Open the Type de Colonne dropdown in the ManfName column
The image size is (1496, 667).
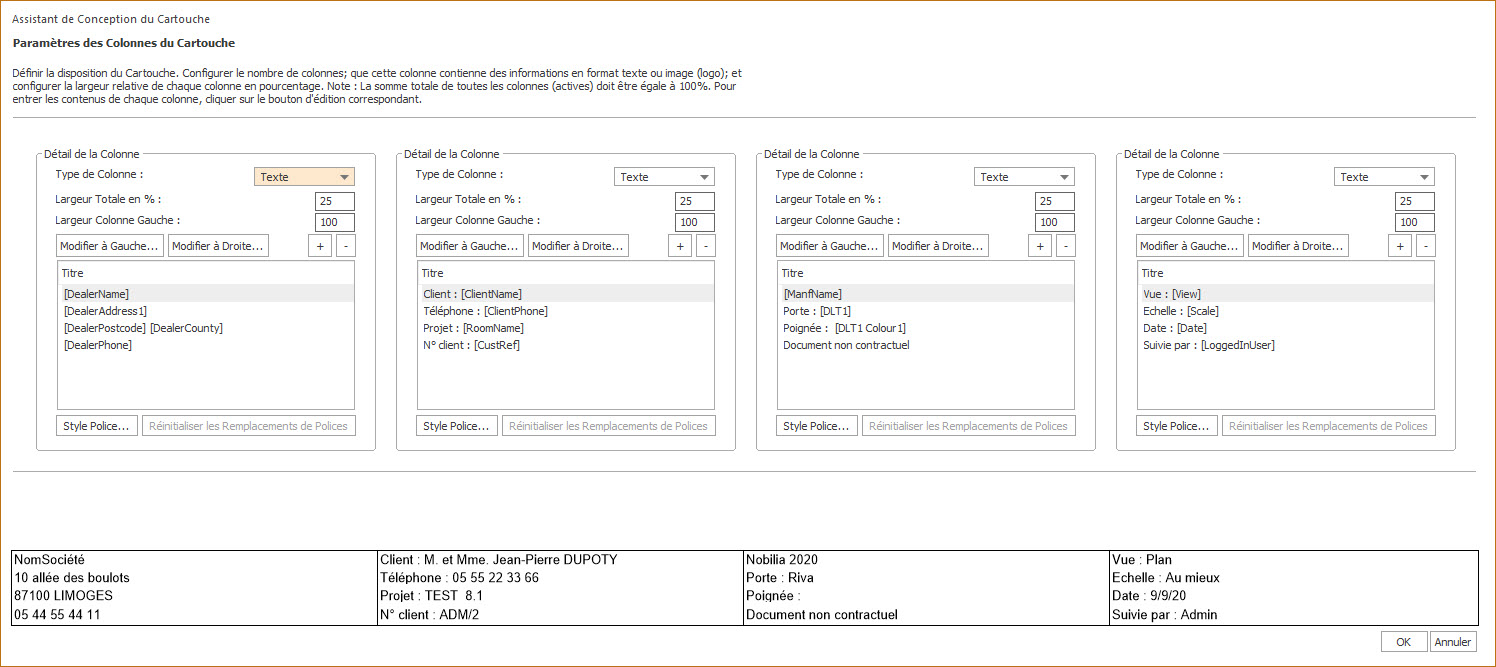(1025, 177)
